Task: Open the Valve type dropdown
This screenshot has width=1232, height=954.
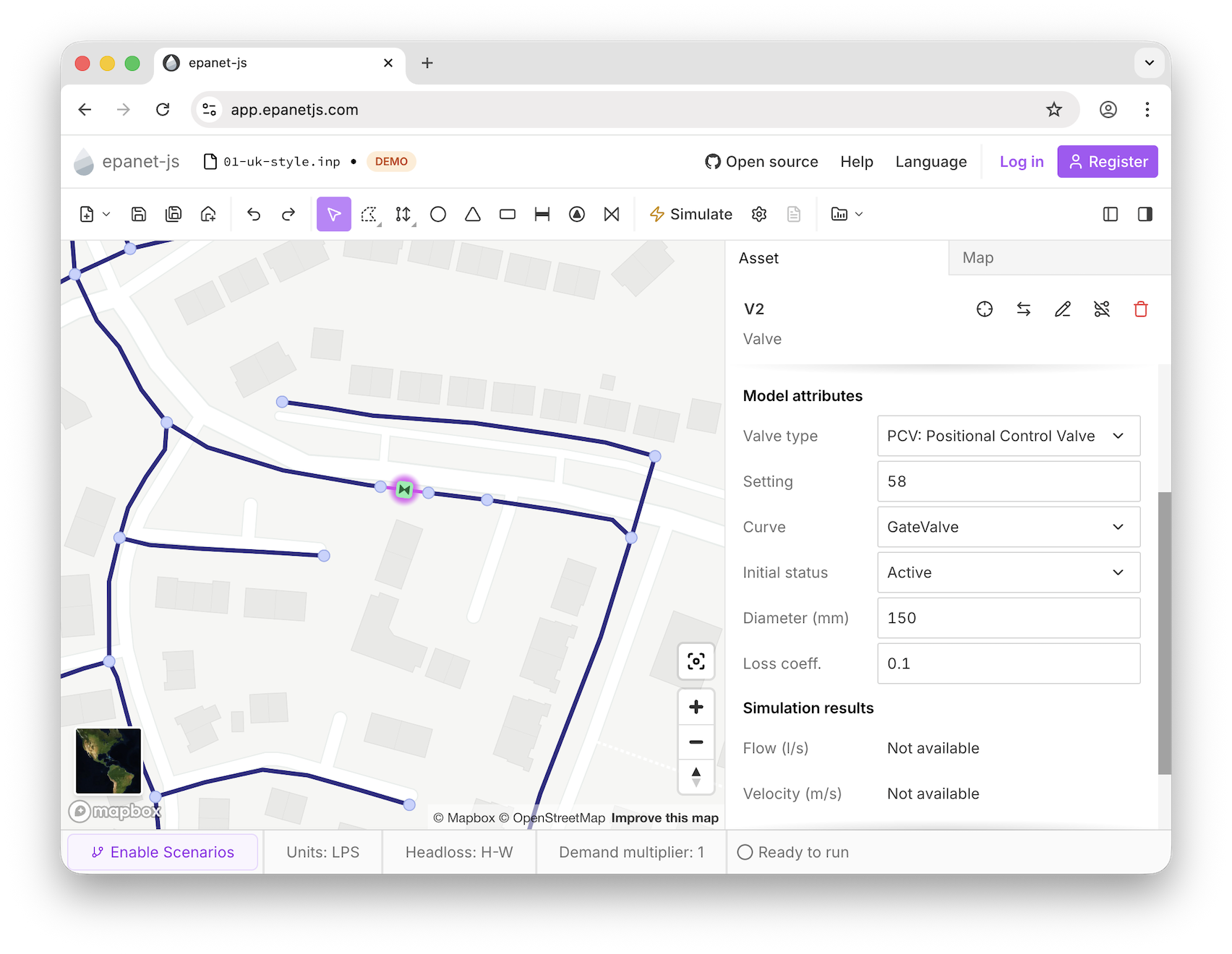Action: click(x=1009, y=436)
